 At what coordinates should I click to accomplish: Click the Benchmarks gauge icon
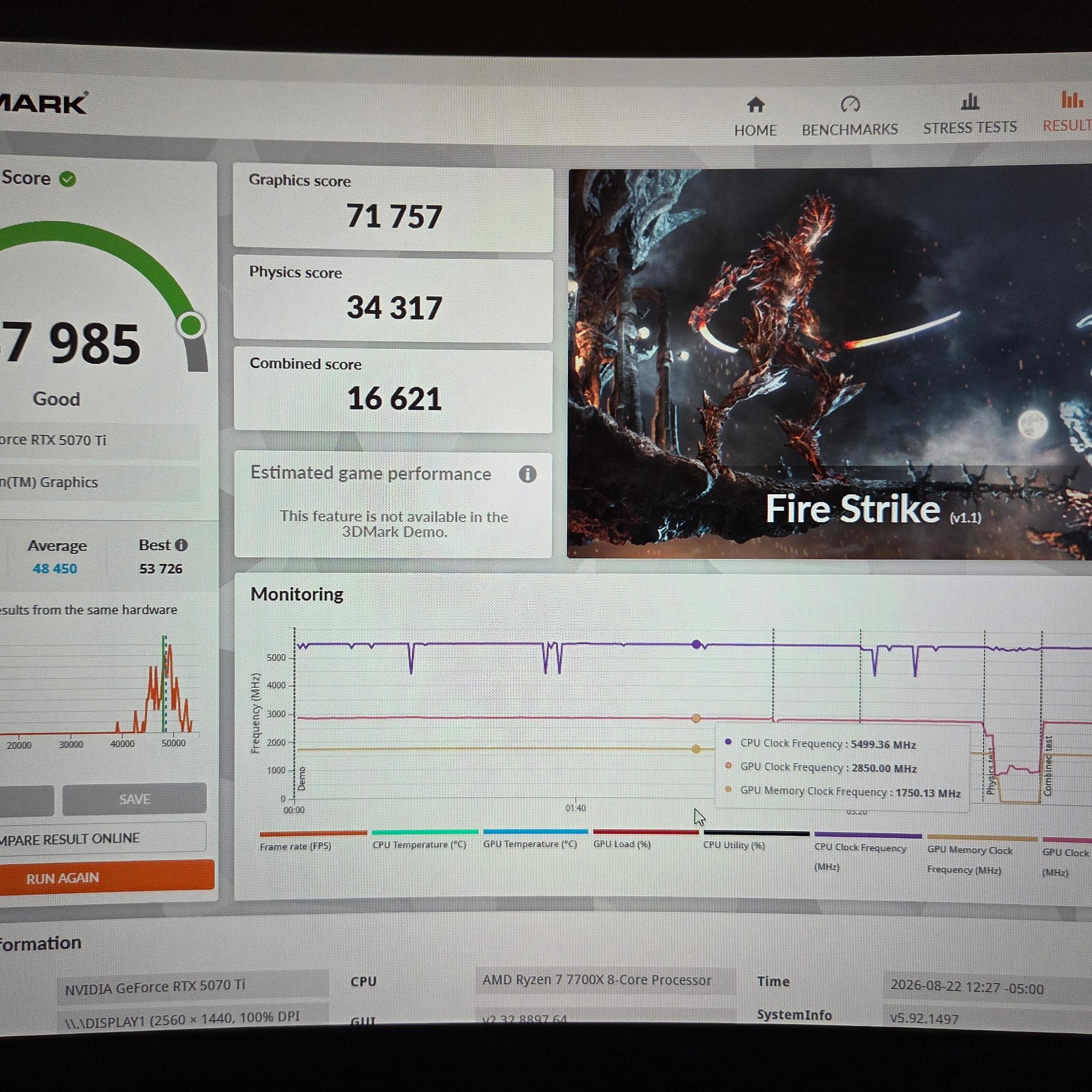pyautogui.click(x=850, y=104)
